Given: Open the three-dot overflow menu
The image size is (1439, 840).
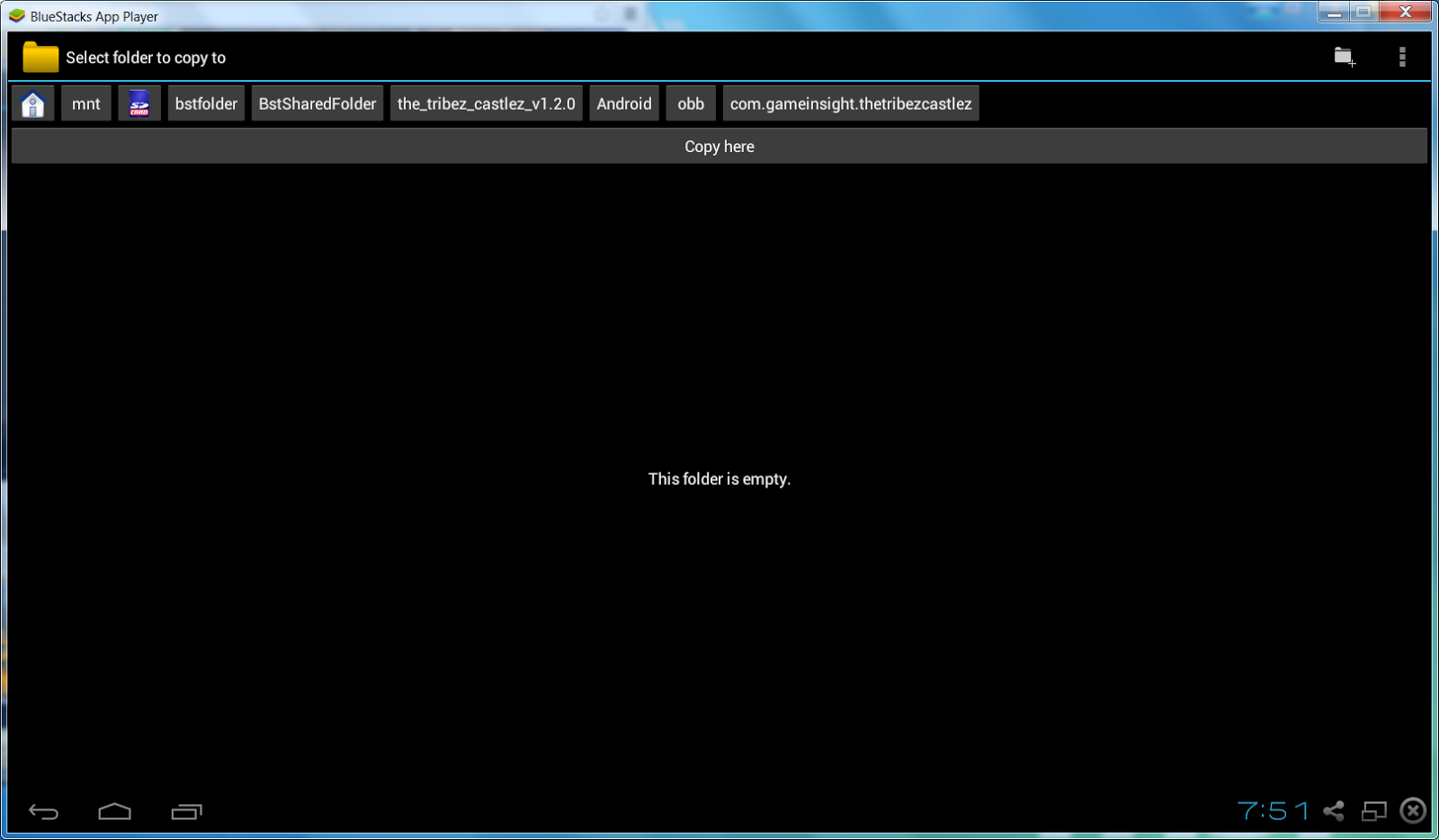Looking at the screenshot, I should pyautogui.click(x=1402, y=58).
